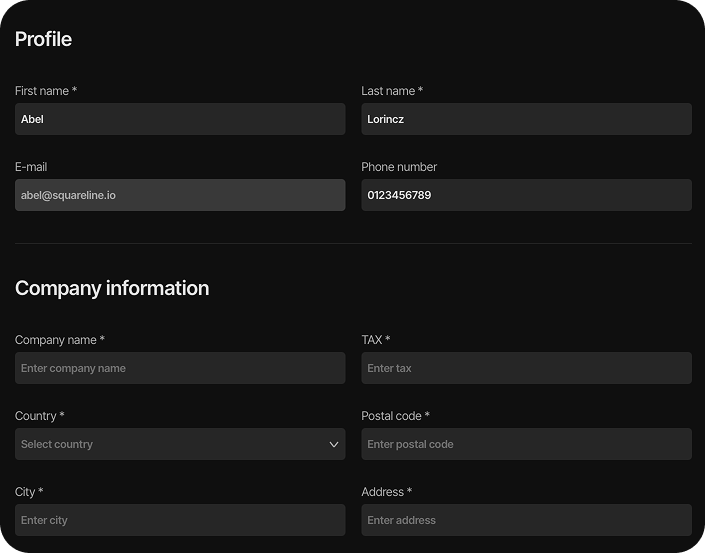Click the Last name field containing Lorincz
The width and height of the screenshot is (705, 553).
click(526, 119)
